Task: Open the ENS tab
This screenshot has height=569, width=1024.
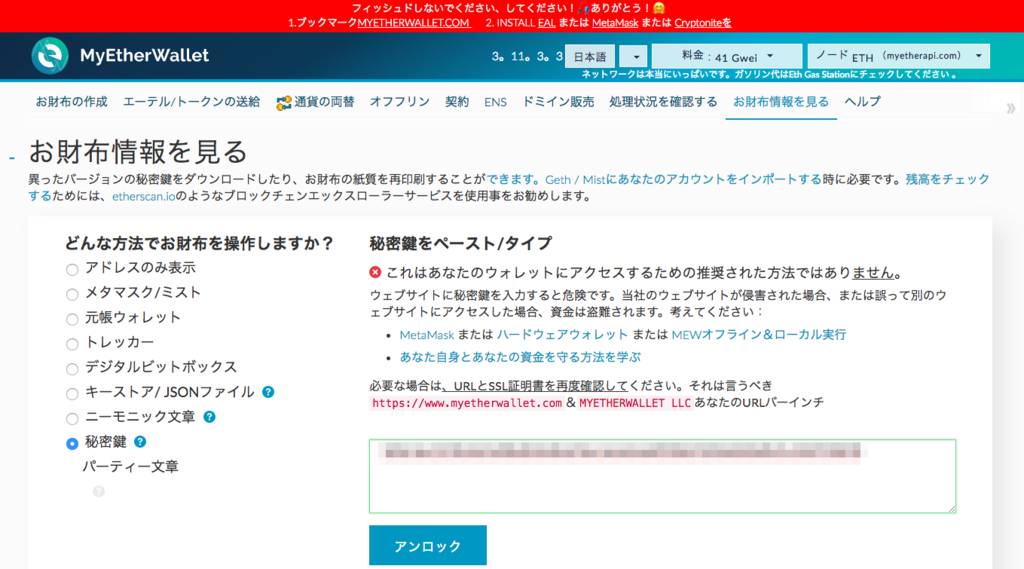Action: coord(495,103)
